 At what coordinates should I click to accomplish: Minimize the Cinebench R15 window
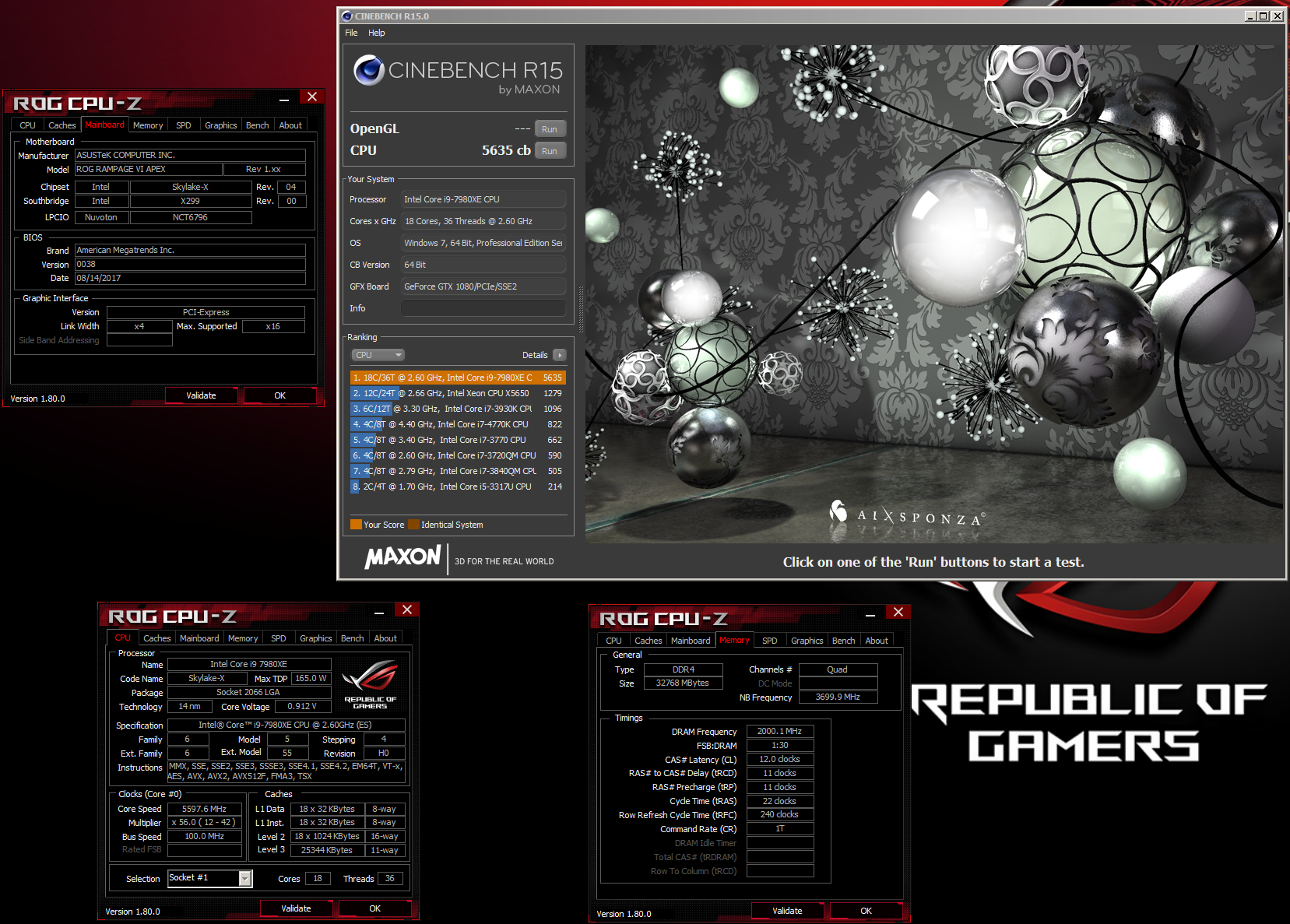[1250, 16]
